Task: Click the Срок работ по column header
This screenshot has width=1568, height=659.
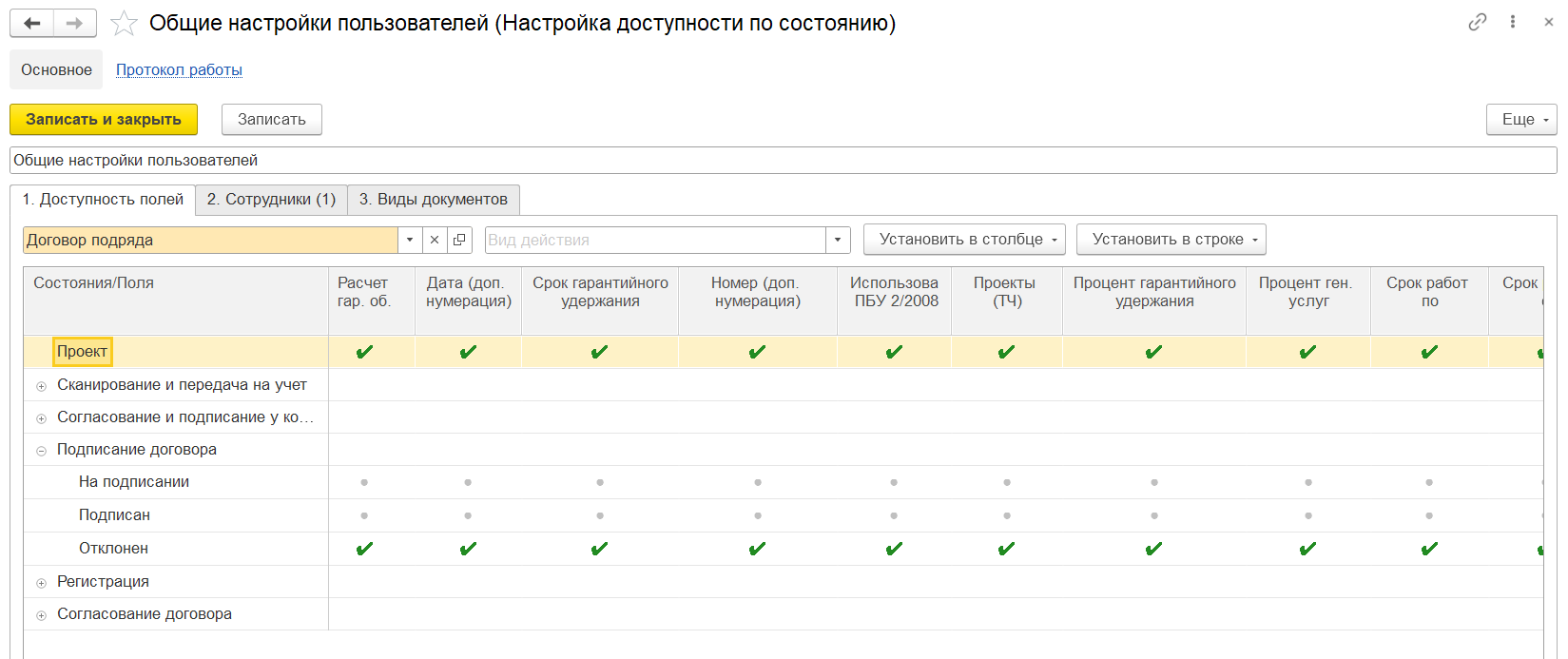Action: tap(1429, 300)
